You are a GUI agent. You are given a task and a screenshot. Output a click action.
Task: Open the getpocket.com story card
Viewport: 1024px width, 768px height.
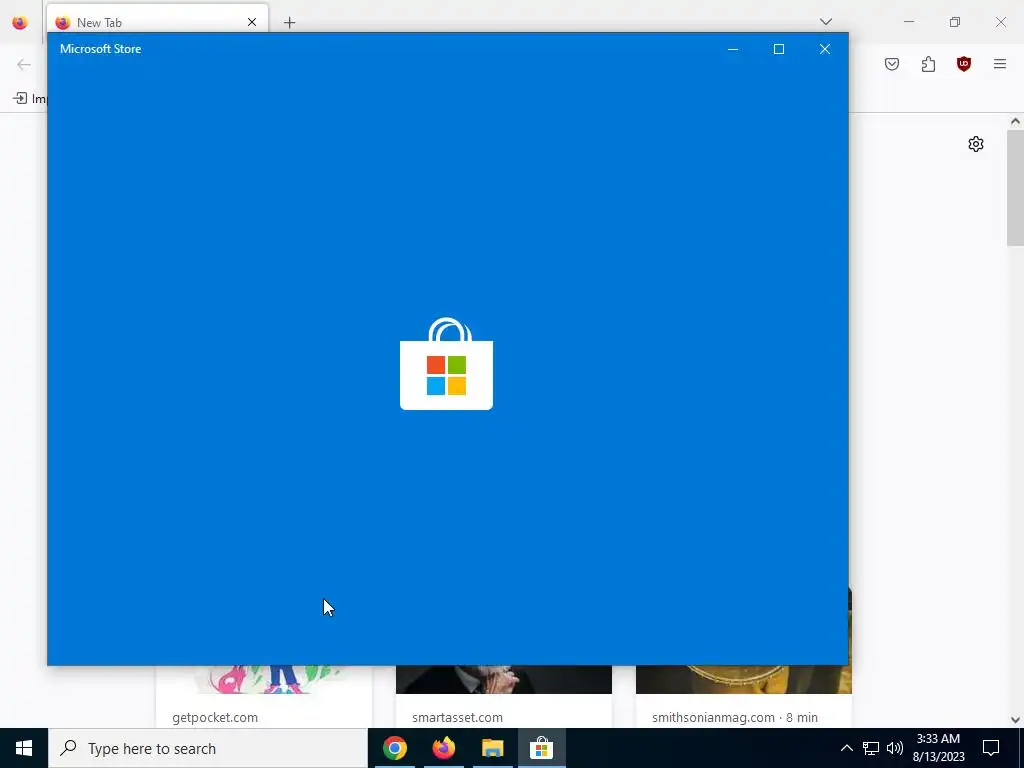coord(264,696)
